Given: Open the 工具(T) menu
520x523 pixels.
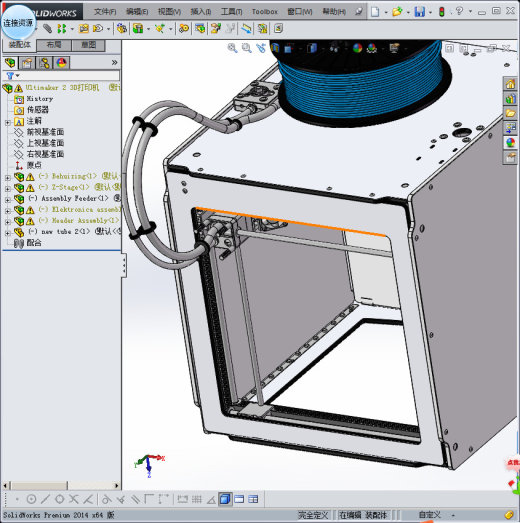Looking at the screenshot, I should 231,12.
